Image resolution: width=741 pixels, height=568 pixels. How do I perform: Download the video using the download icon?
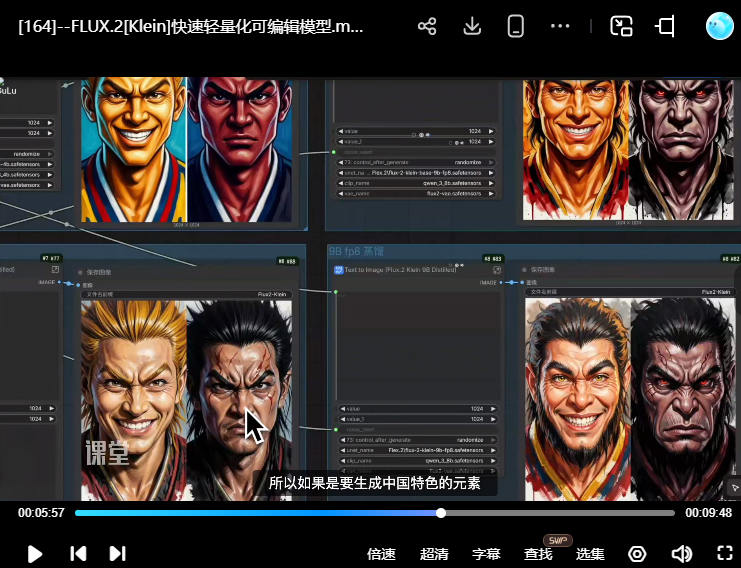[473, 27]
